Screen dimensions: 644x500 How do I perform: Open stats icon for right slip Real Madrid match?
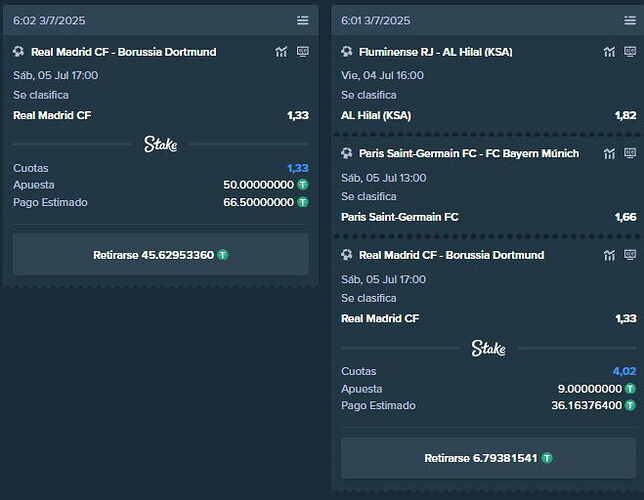pyautogui.click(x=610, y=255)
